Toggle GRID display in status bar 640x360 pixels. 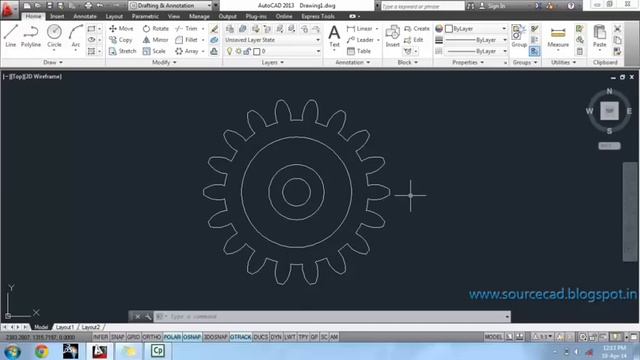click(133, 337)
